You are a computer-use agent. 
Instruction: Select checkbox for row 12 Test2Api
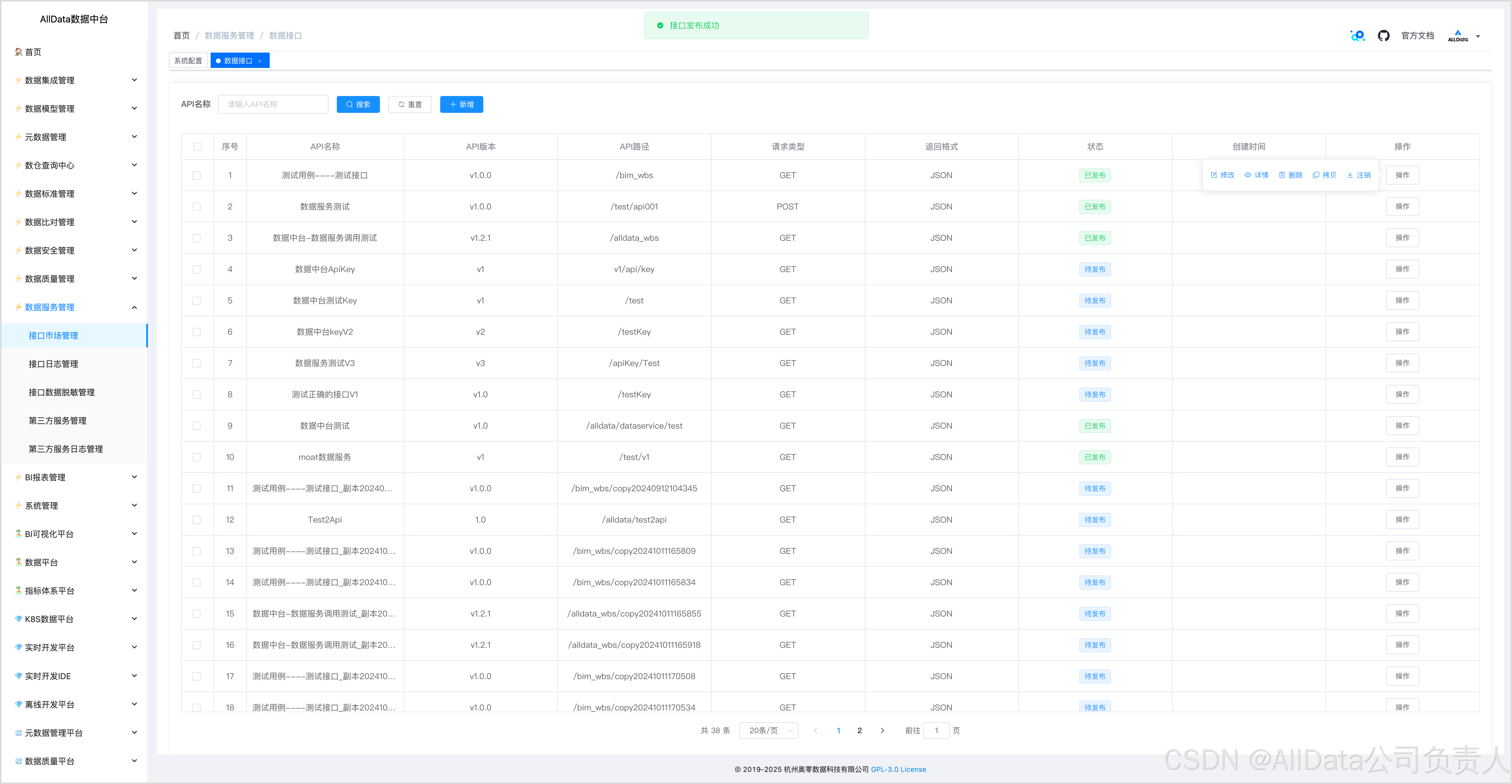(x=197, y=520)
